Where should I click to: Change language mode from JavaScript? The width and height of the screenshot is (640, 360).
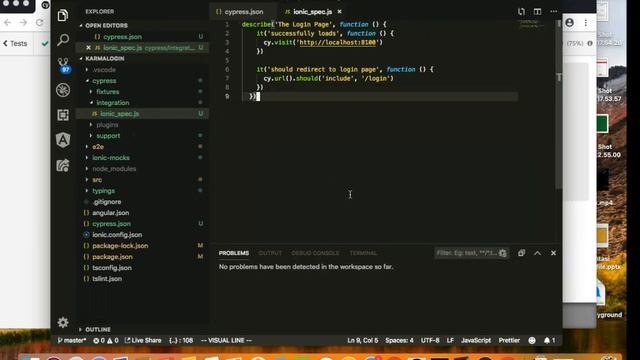[476, 340]
